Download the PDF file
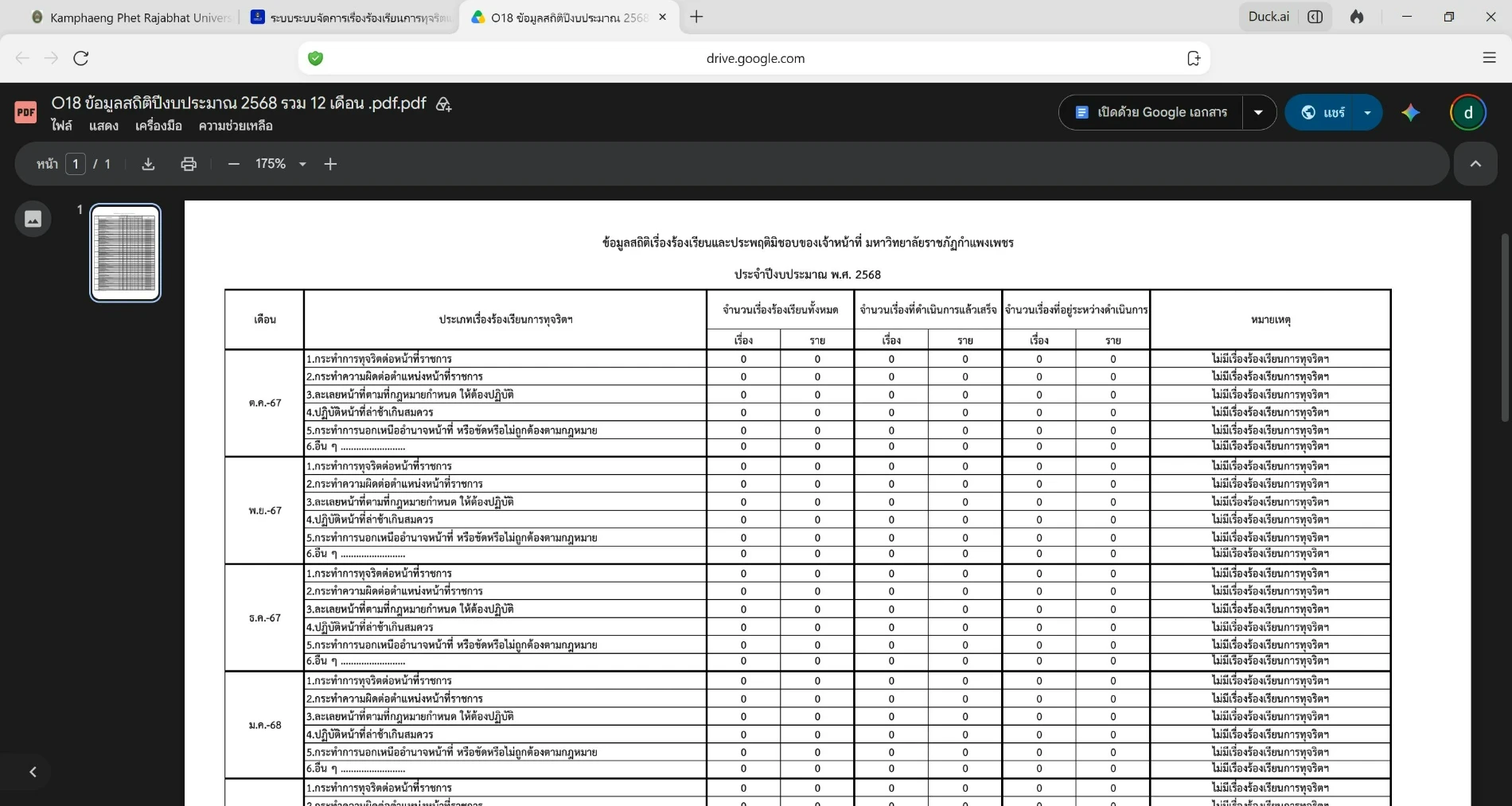Viewport: 1512px width, 806px height. tap(148, 164)
